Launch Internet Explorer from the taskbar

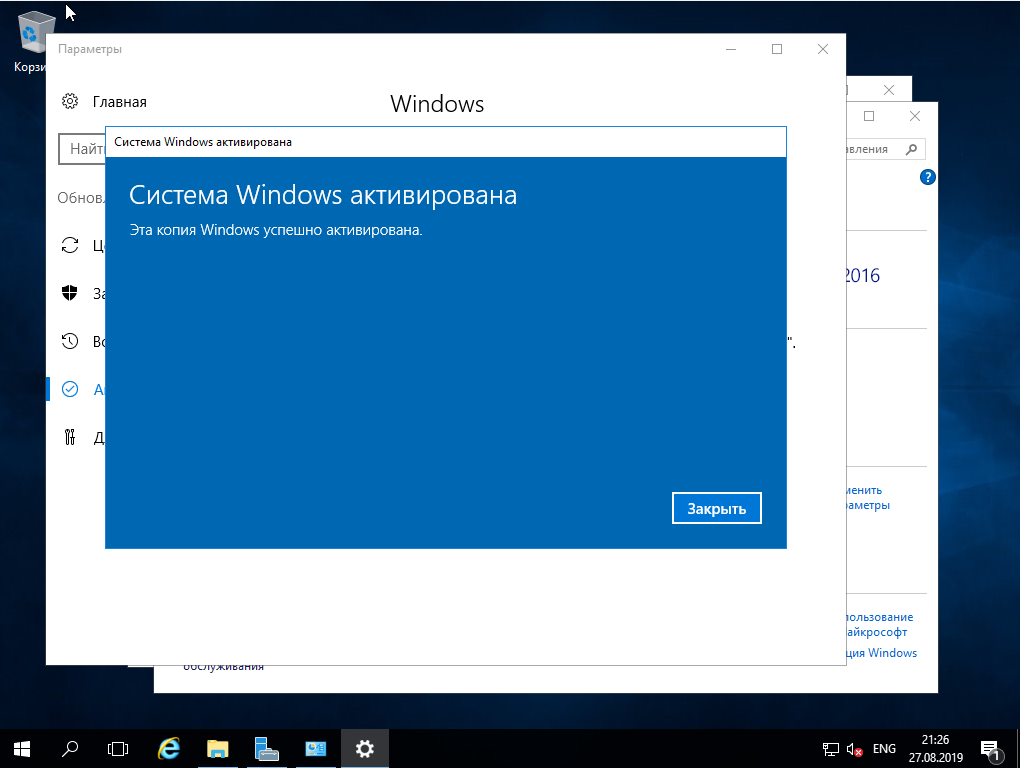click(169, 748)
